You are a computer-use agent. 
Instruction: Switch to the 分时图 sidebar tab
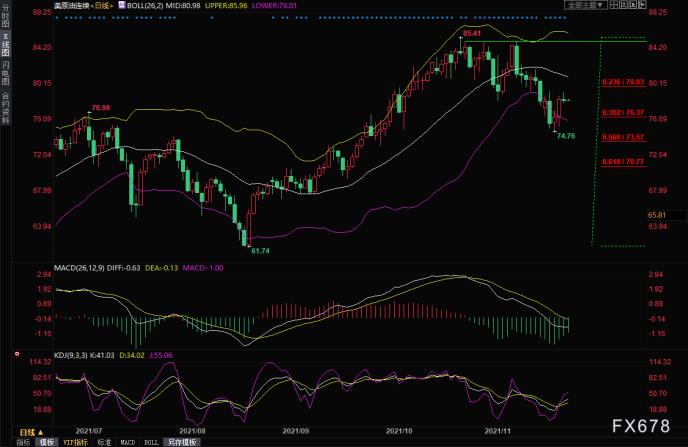click(x=5, y=17)
